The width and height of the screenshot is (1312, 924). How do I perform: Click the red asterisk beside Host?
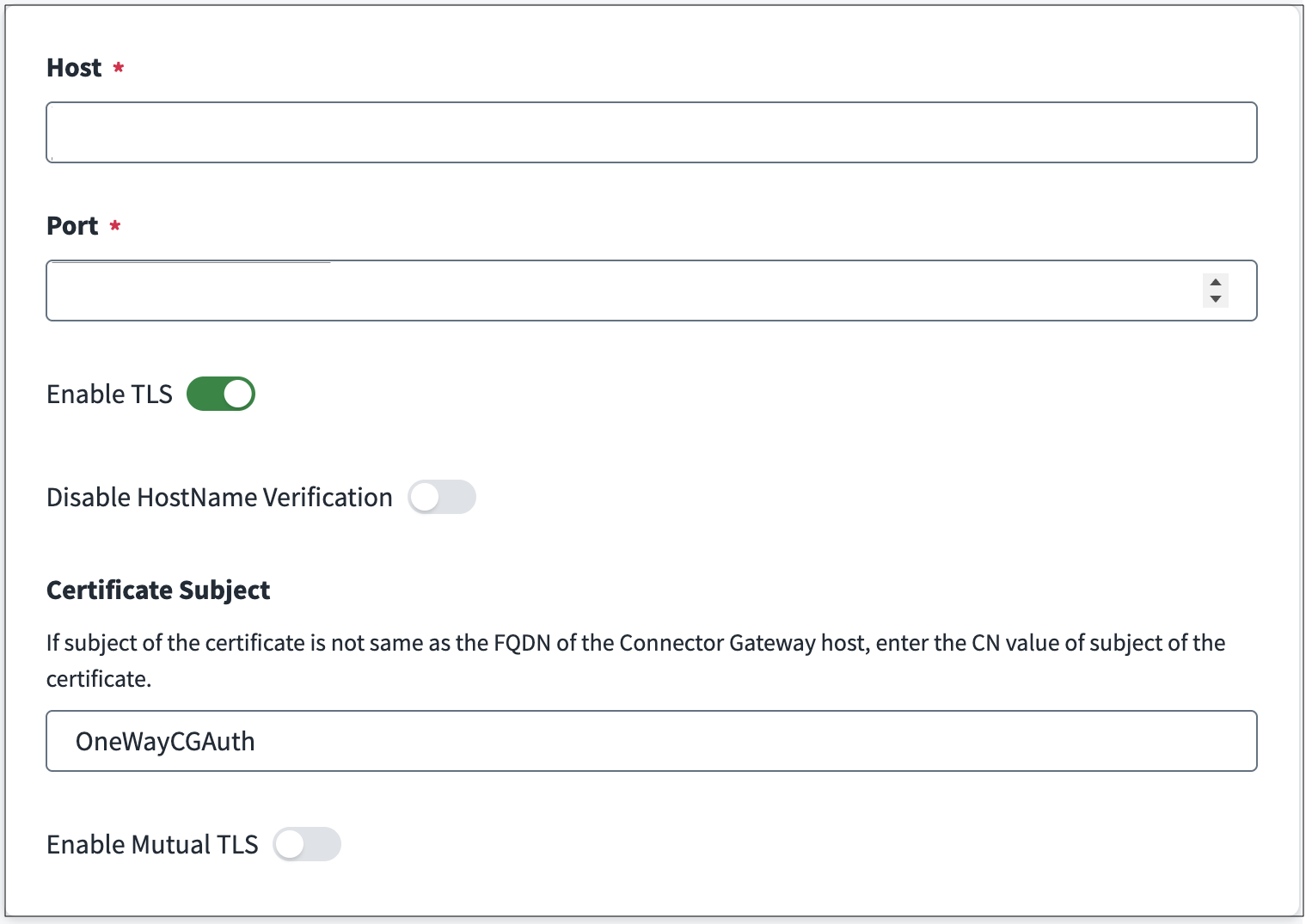pyautogui.click(x=119, y=67)
